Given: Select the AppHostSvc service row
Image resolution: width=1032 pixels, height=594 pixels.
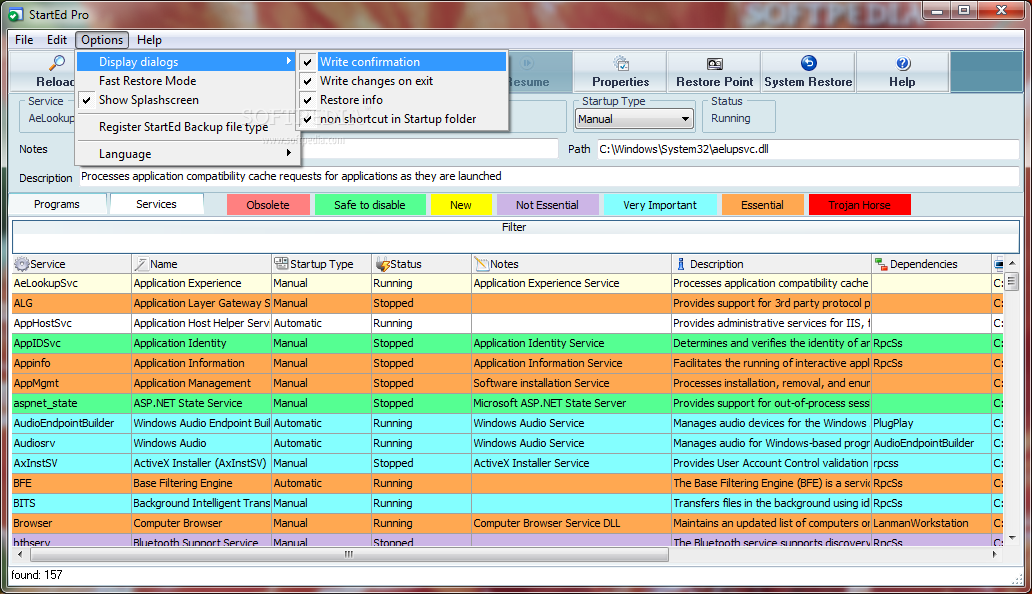Looking at the screenshot, I should point(507,324).
